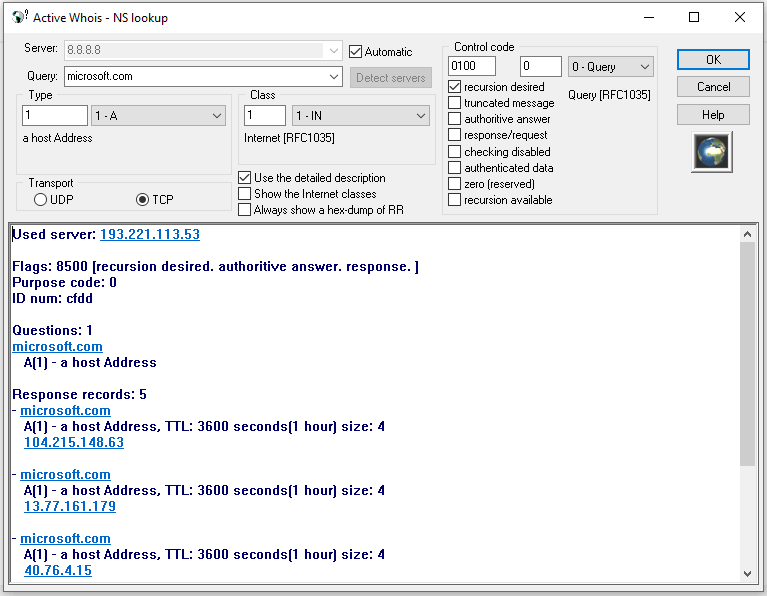
Task: Click the results vertical scrollbar thumb
Action: 747,354
